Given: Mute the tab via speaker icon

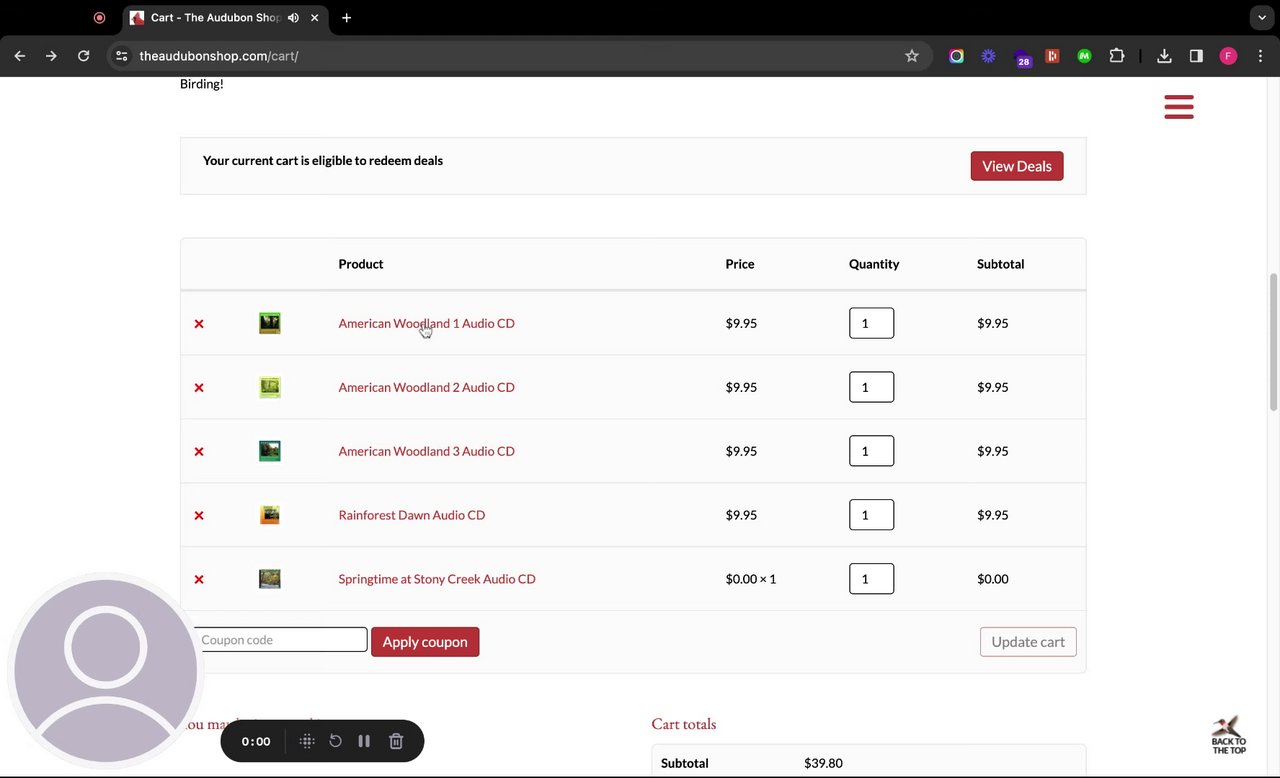Looking at the screenshot, I should coord(293,18).
